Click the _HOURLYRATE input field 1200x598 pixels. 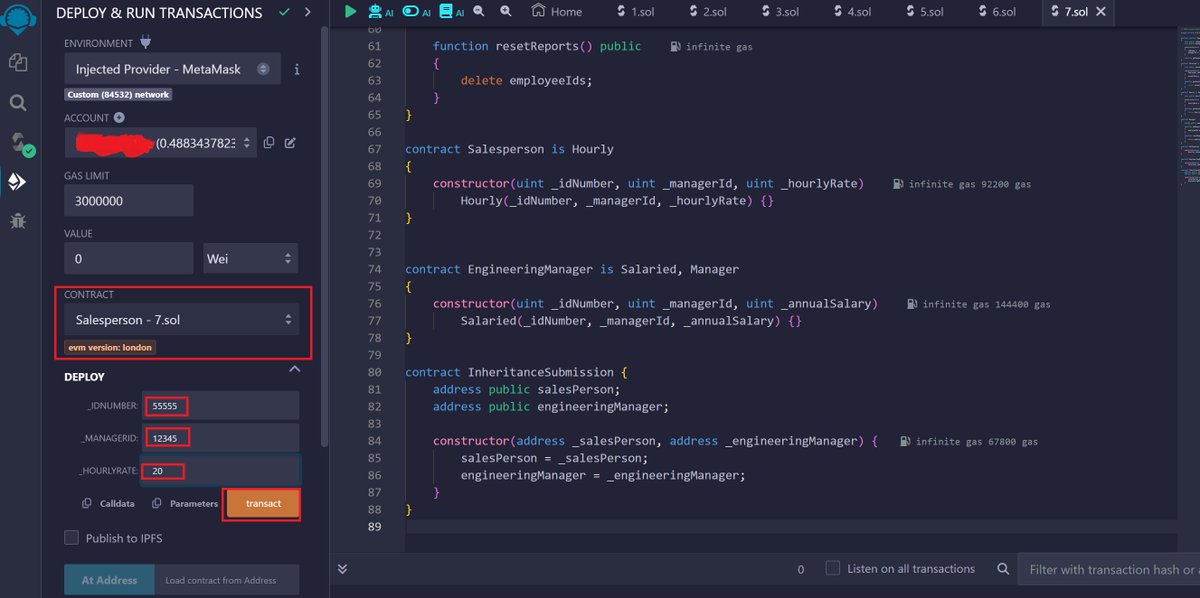(x=221, y=470)
